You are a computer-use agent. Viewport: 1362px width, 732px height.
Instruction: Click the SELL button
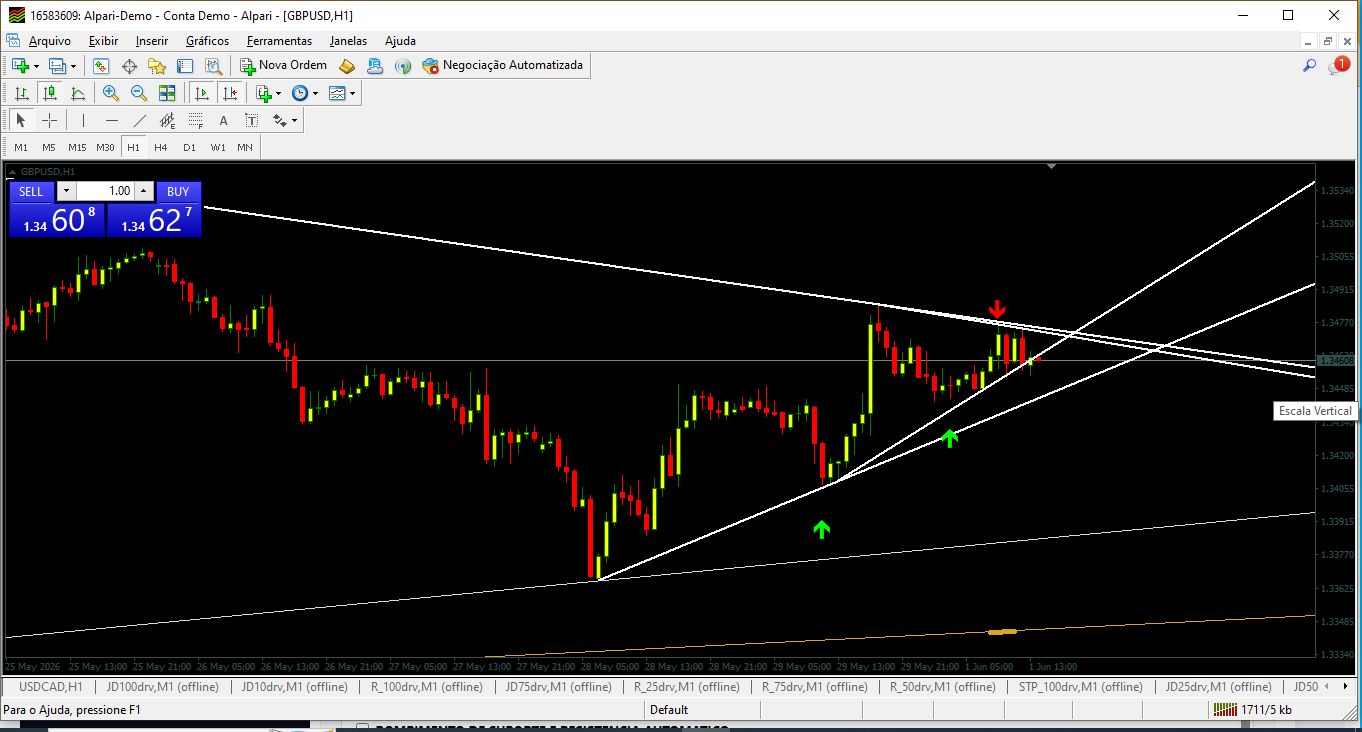[31, 191]
